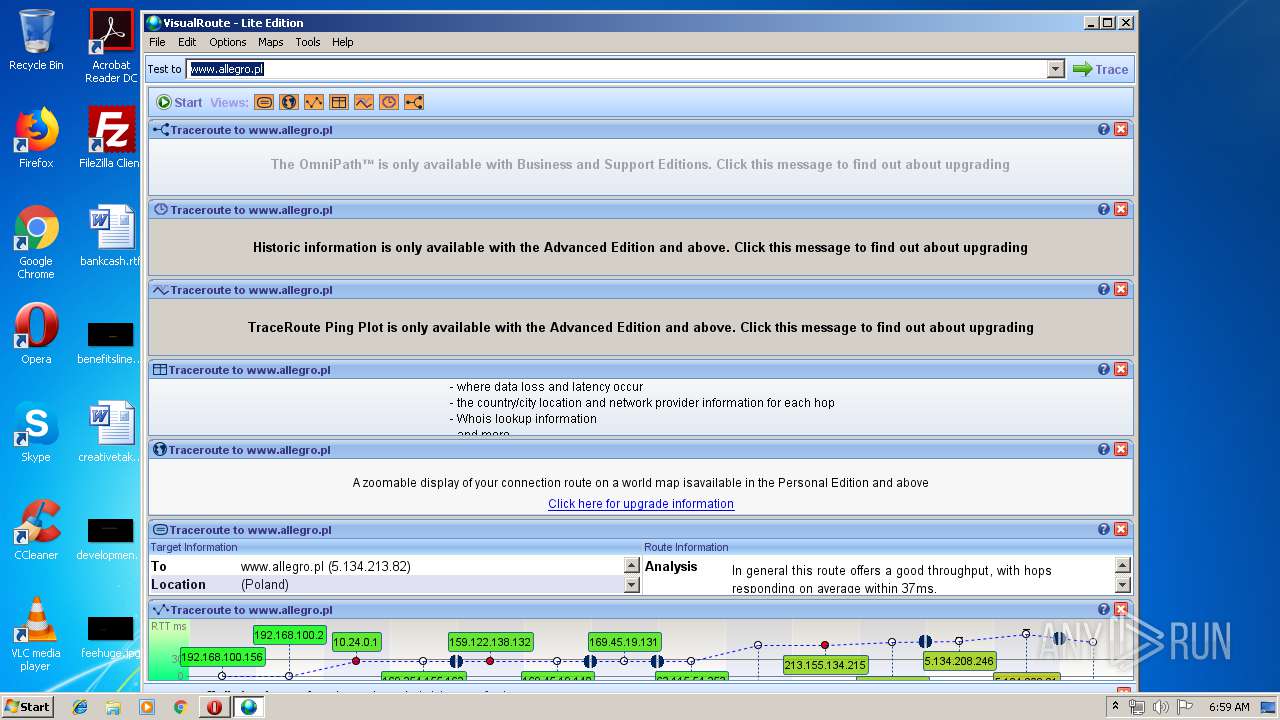Click help icon on table view panel
The width and height of the screenshot is (1280, 720).
(1104, 369)
